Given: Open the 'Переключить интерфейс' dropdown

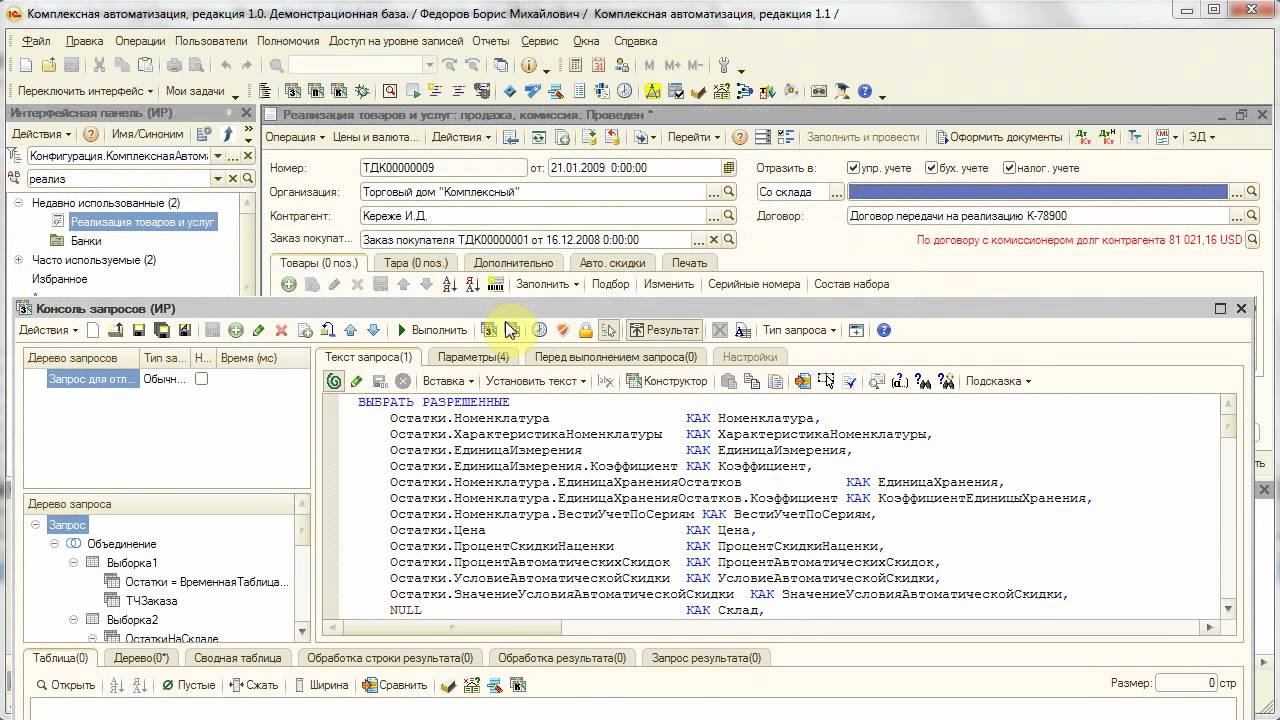Looking at the screenshot, I should click(x=87, y=91).
